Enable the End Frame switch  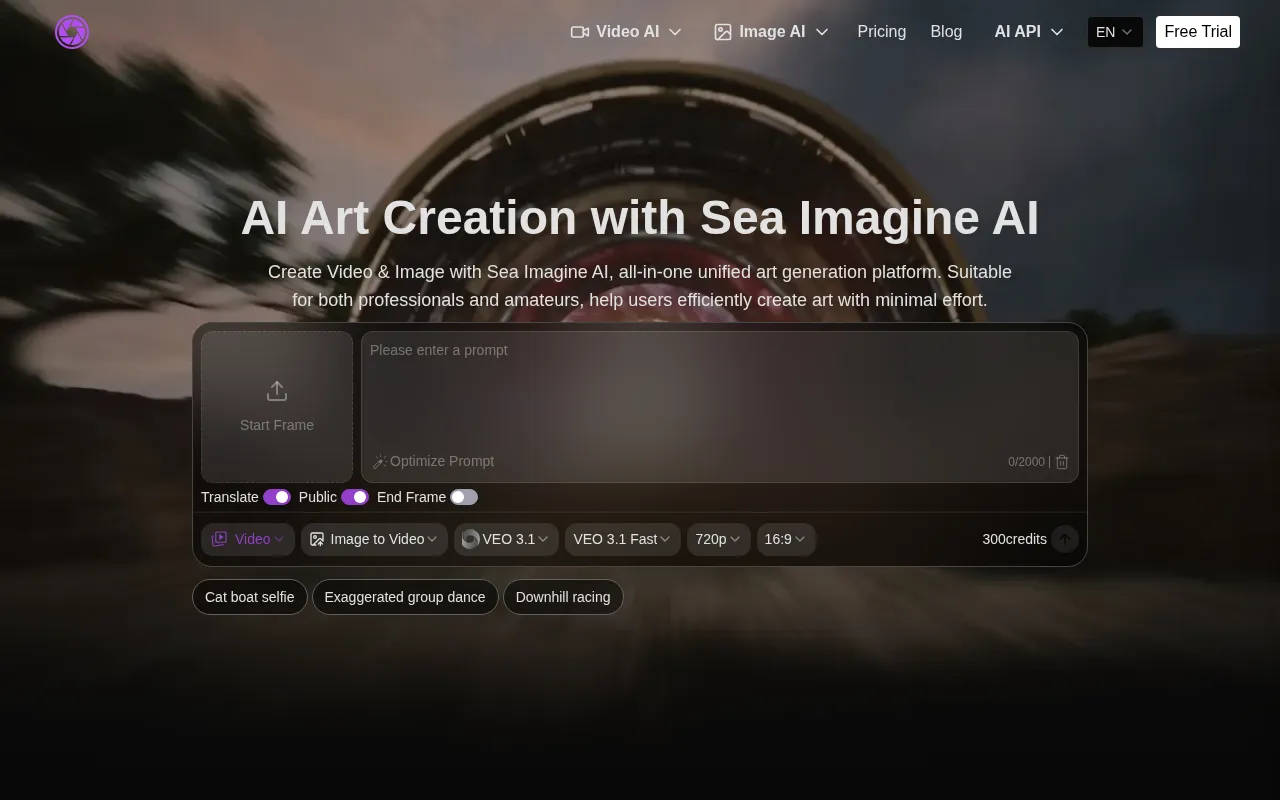pos(464,497)
